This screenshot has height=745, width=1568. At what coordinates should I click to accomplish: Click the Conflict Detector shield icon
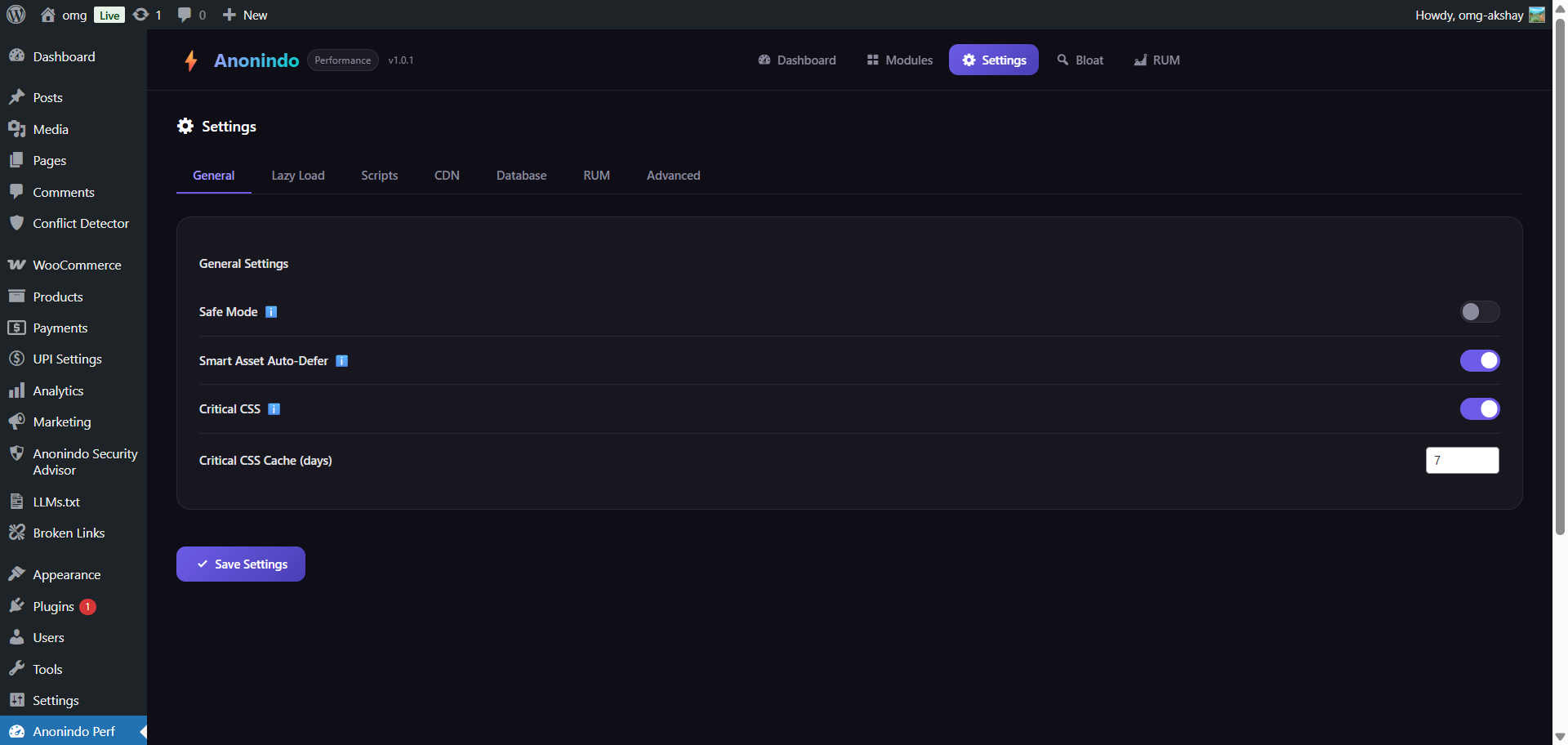pyautogui.click(x=16, y=223)
